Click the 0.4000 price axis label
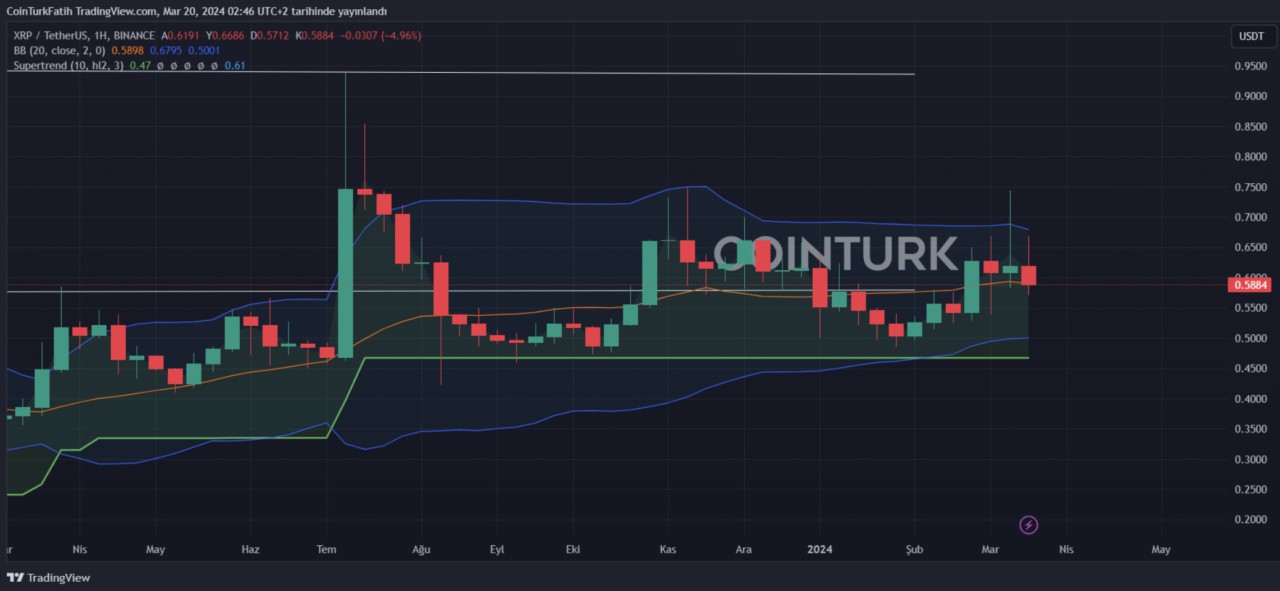 coord(1252,399)
